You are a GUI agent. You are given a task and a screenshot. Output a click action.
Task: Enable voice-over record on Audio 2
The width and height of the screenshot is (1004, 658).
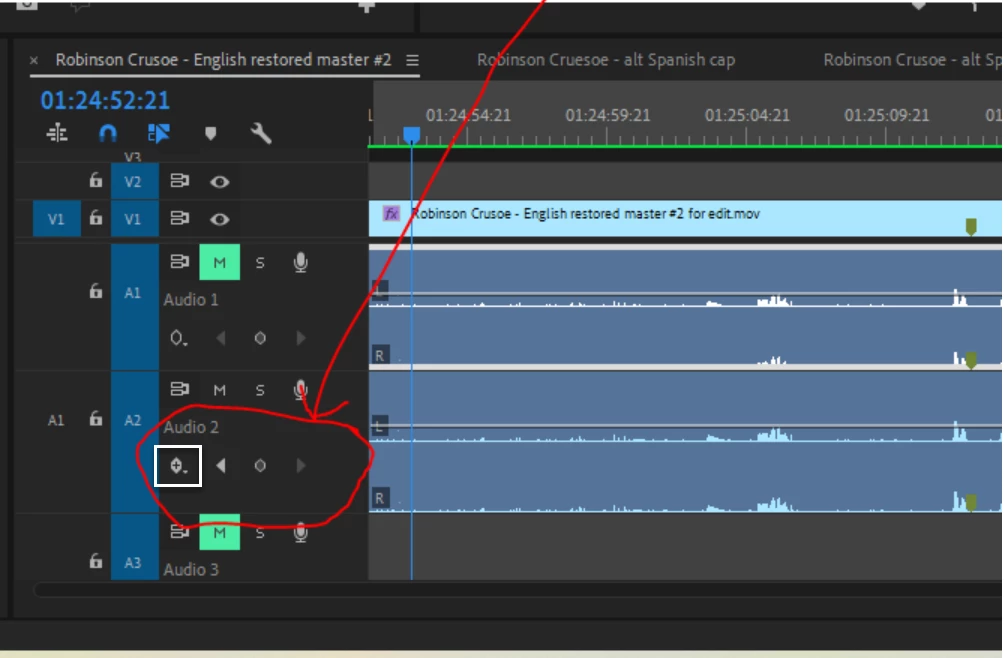click(x=300, y=390)
